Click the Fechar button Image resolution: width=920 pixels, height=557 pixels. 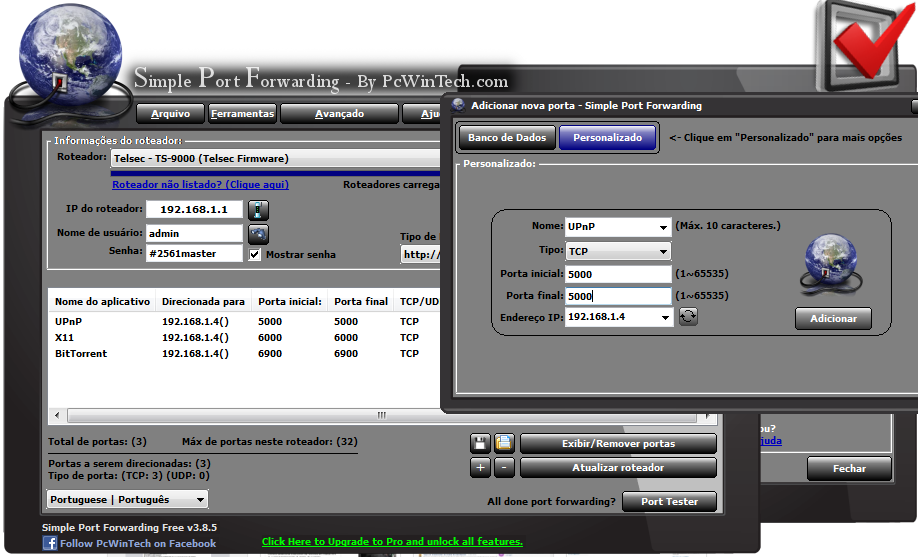(849, 468)
